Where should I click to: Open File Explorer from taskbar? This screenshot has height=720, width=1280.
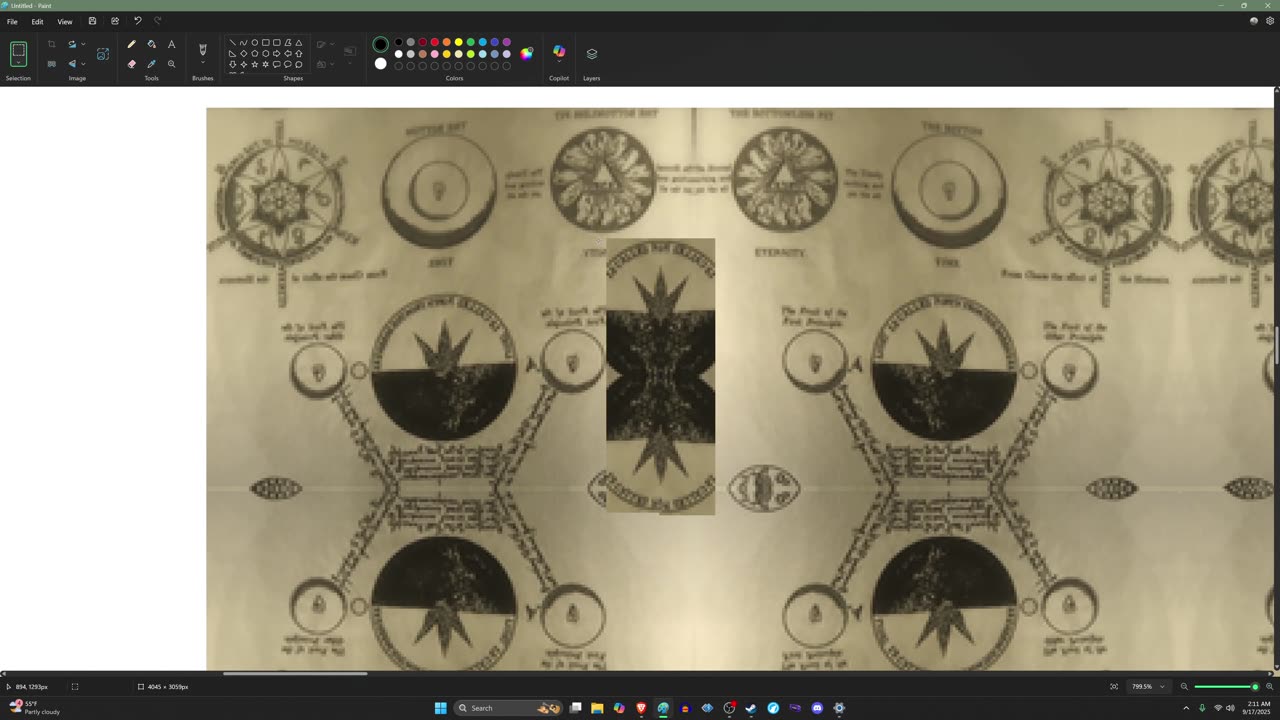click(x=597, y=708)
